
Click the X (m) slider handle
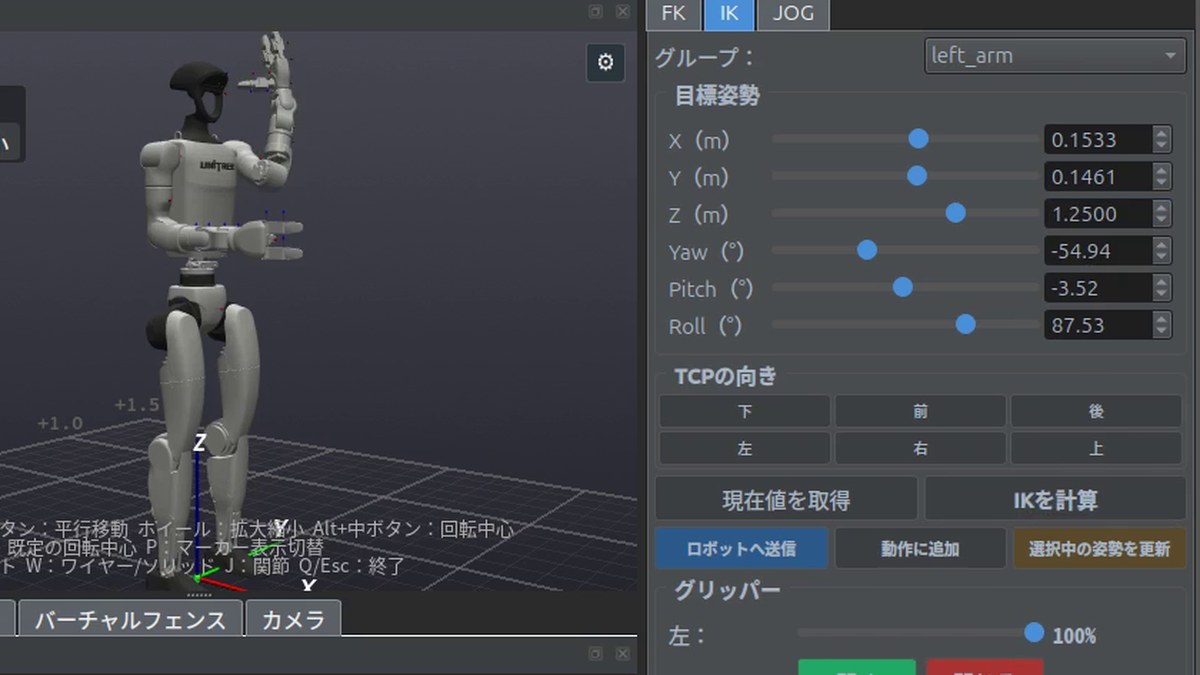pyautogui.click(x=918, y=139)
